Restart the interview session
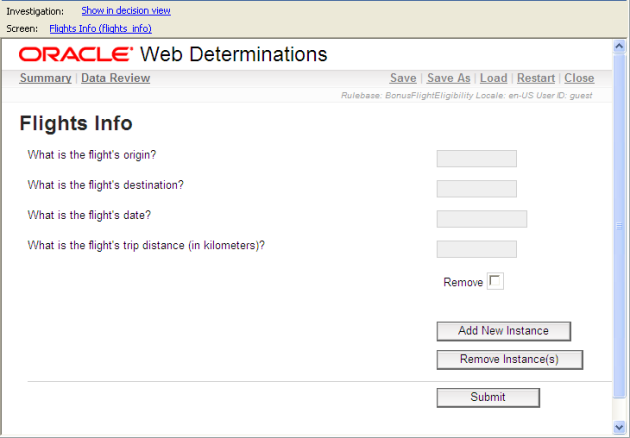Image resolution: width=630 pixels, height=438 pixels. coord(536,78)
